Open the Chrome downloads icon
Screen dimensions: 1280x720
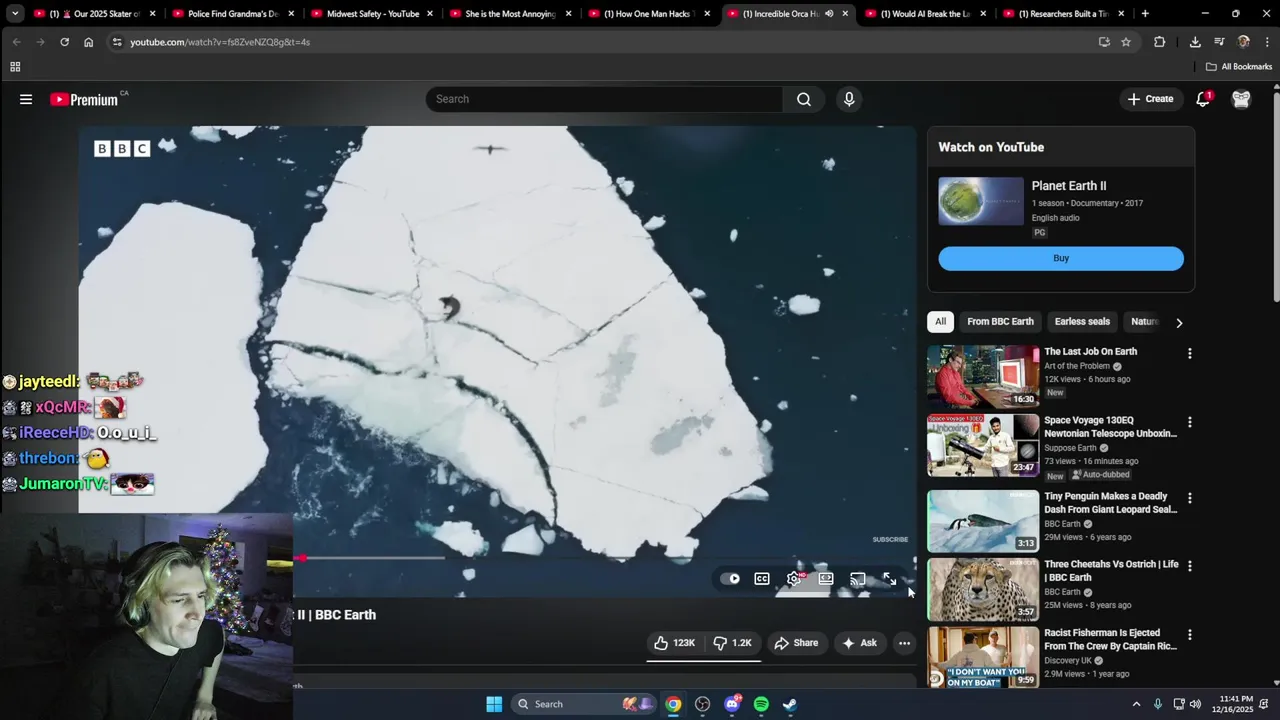click(1195, 42)
